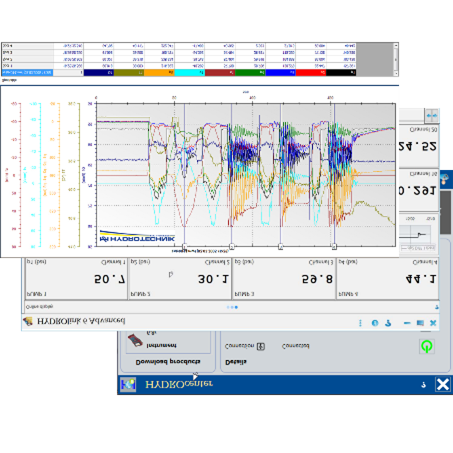Select the Channel 1 tile showing 20.7
Screen dimensions: 453x453
tap(76, 278)
